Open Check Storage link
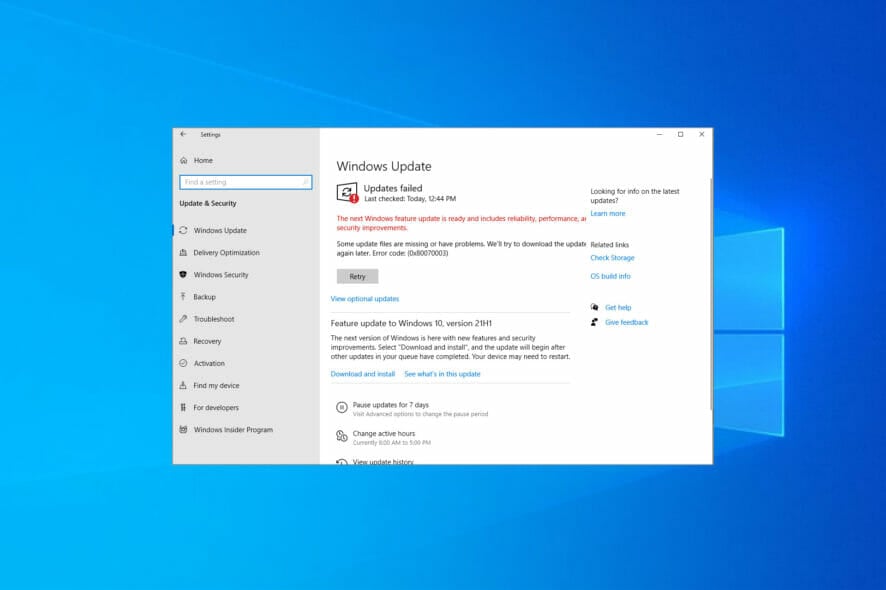Screen dimensions: 886x590 click(x=612, y=258)
